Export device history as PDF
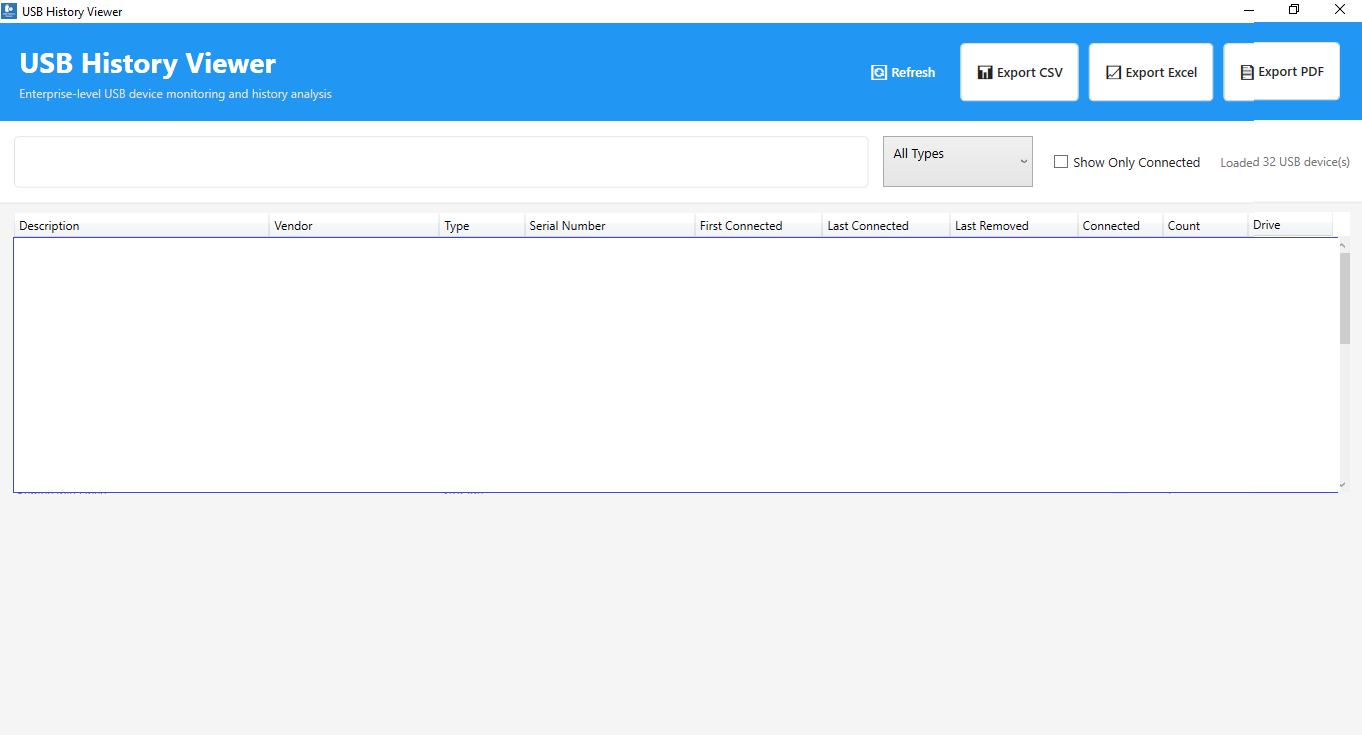 tap(1281, 71)
